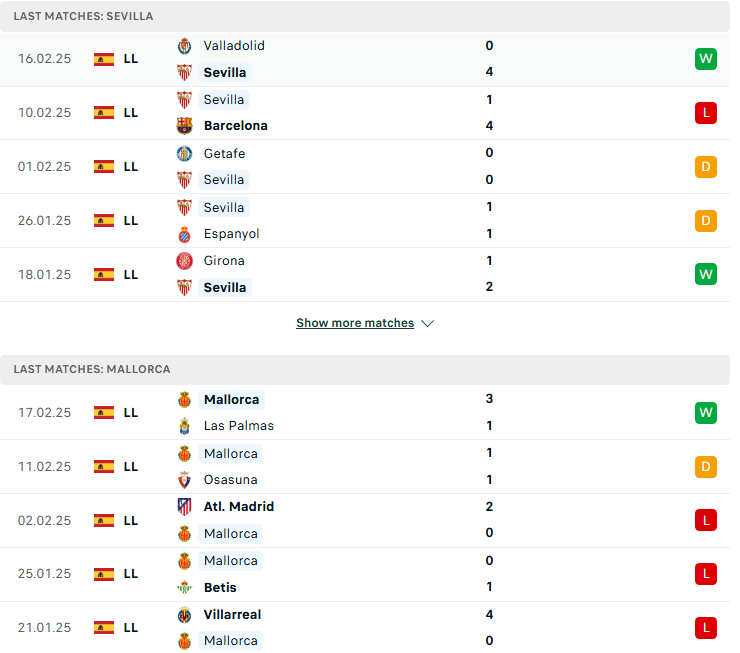Click the red L badge for Barcelona match
The width and height of the screenshot is (740, 653).
click(x=706, y=113)
